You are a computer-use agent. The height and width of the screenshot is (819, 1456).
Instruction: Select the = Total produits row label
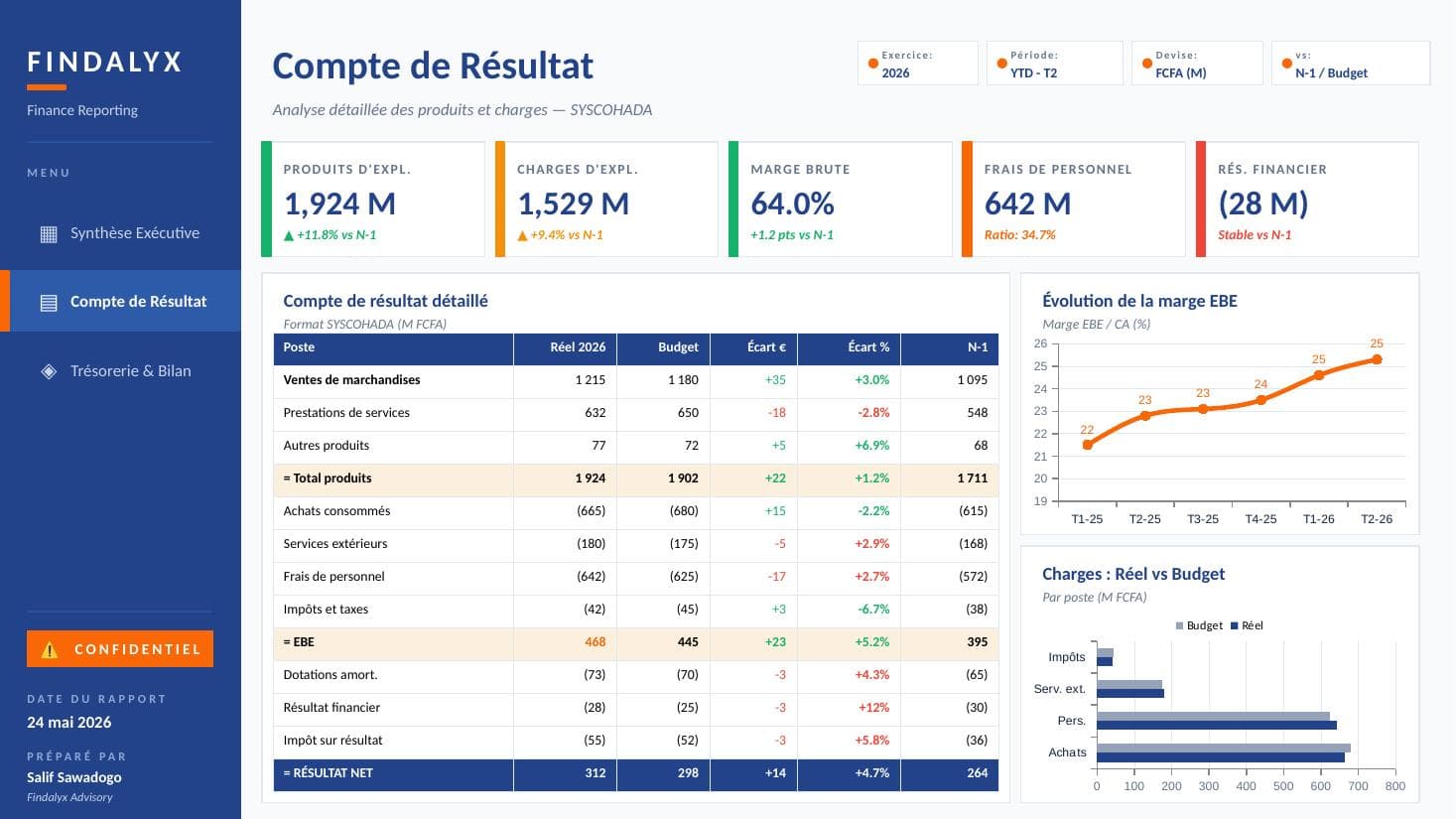[x=328, y=478]
